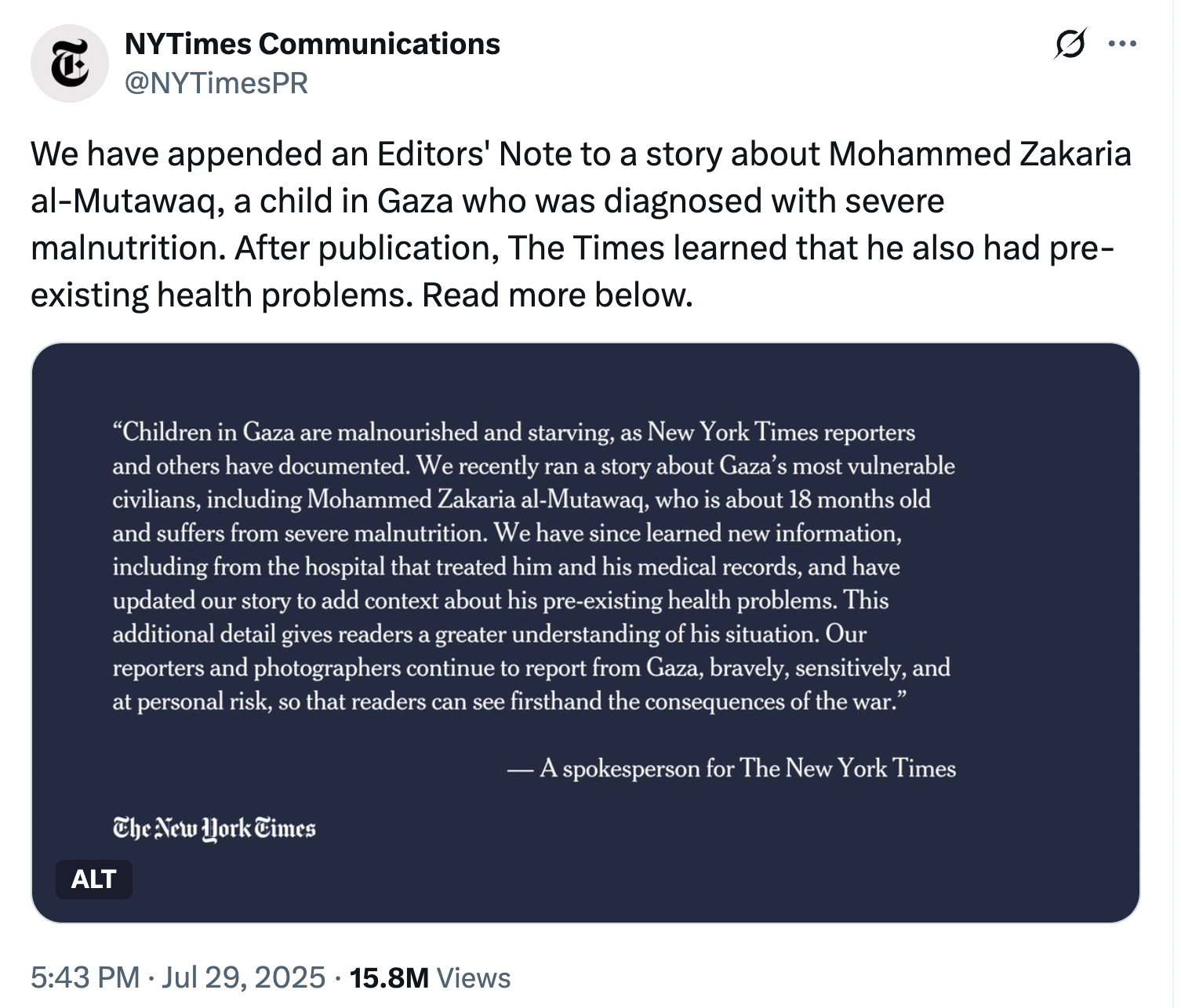Image resolution: width=1181 pixels, height=1008 pixels.
Task: Open the attached statement image
Action: click(x=585, y=633)
